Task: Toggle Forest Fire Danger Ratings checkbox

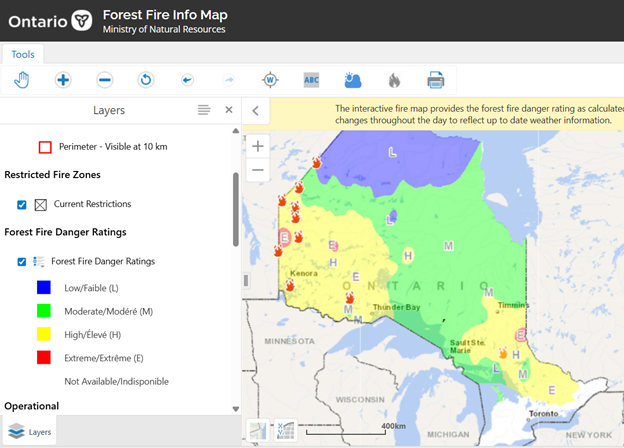Action: click(22, 261)
